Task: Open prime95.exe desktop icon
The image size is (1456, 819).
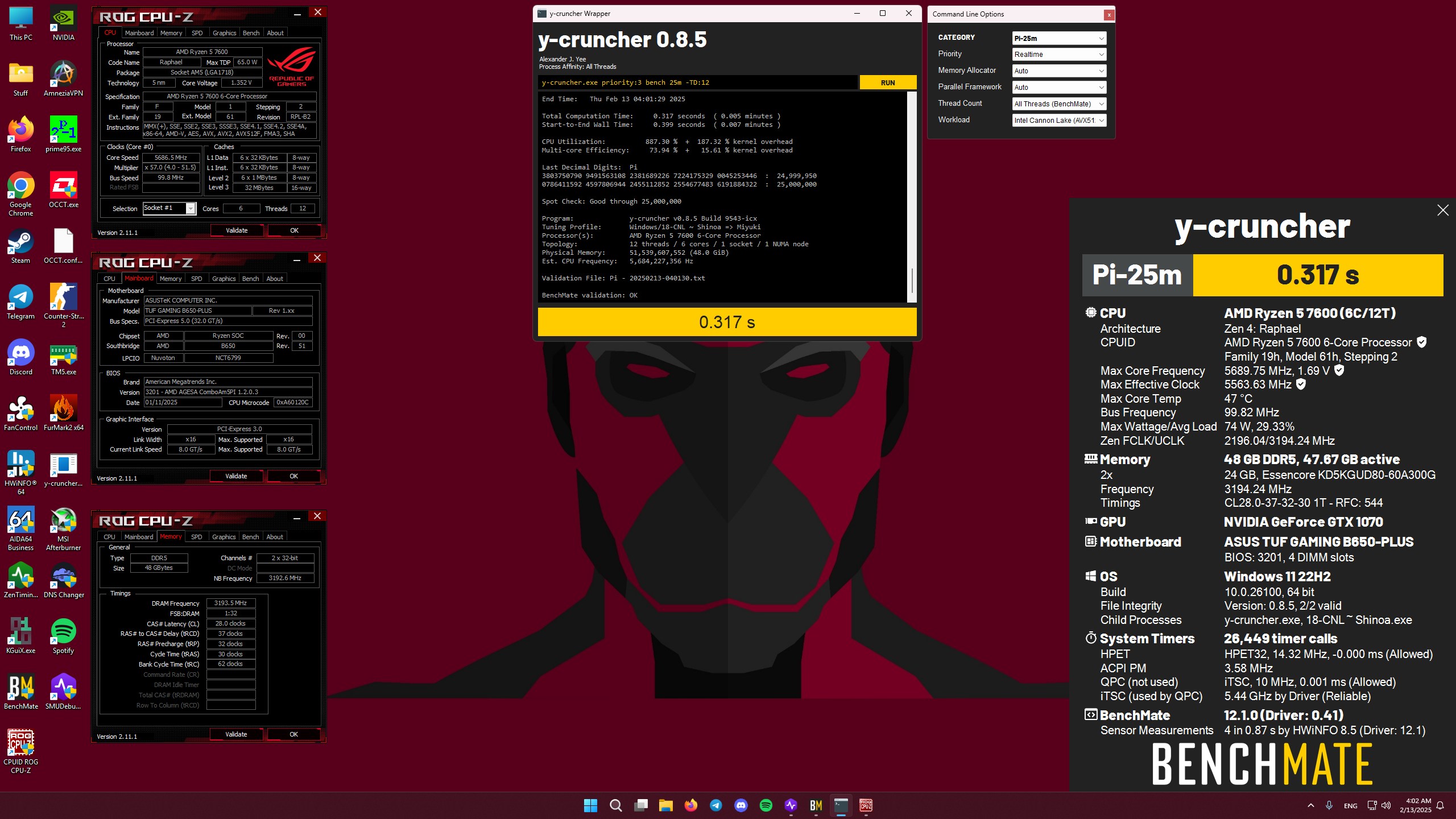Action: pyautogui.click(x=63, y=135)
